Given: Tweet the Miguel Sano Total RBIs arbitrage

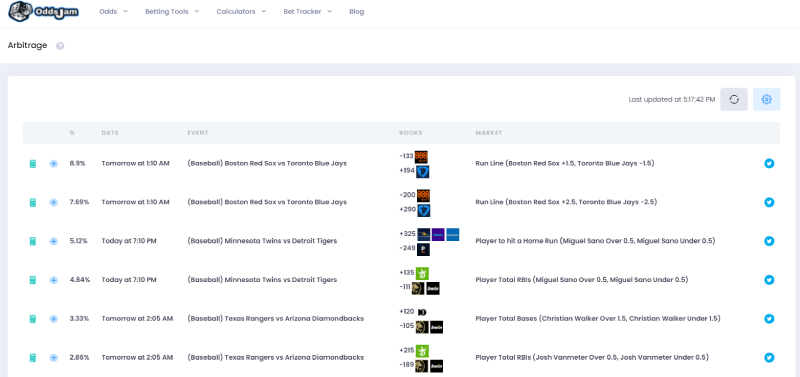Looking at the screenshot, I should click(x=769, y=280).
